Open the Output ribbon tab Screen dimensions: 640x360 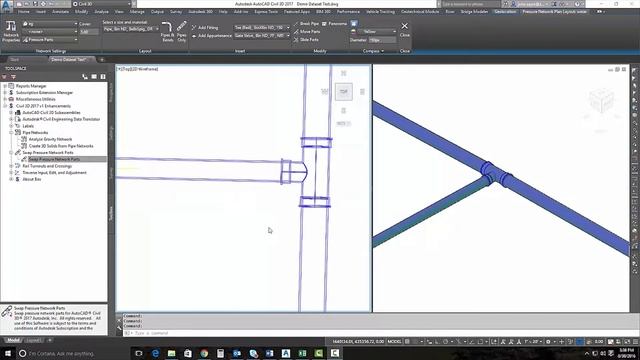click(157, 12)
